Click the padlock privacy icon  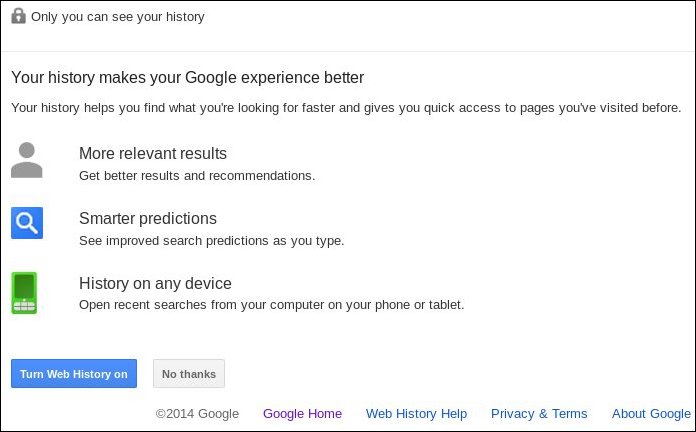[x=18, y=16]
